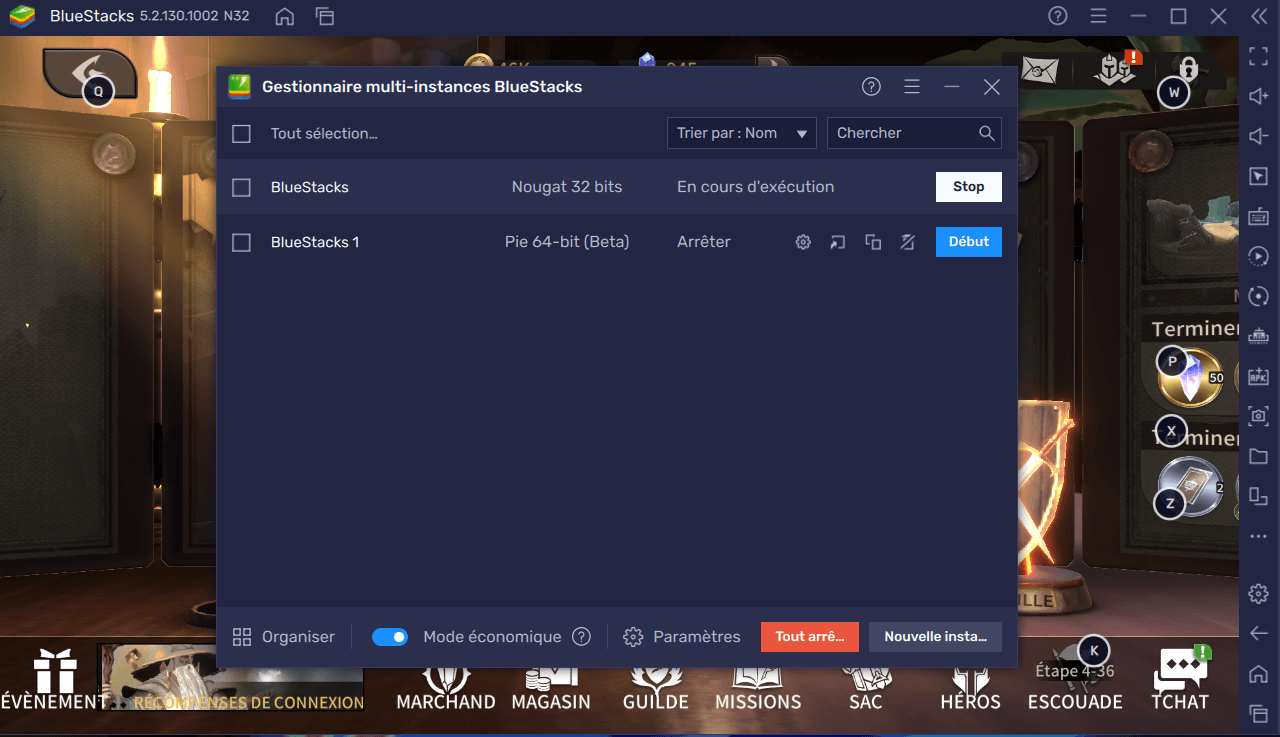
Task: Click the search magnifier icon in Chercher
Action: [986, 133]
